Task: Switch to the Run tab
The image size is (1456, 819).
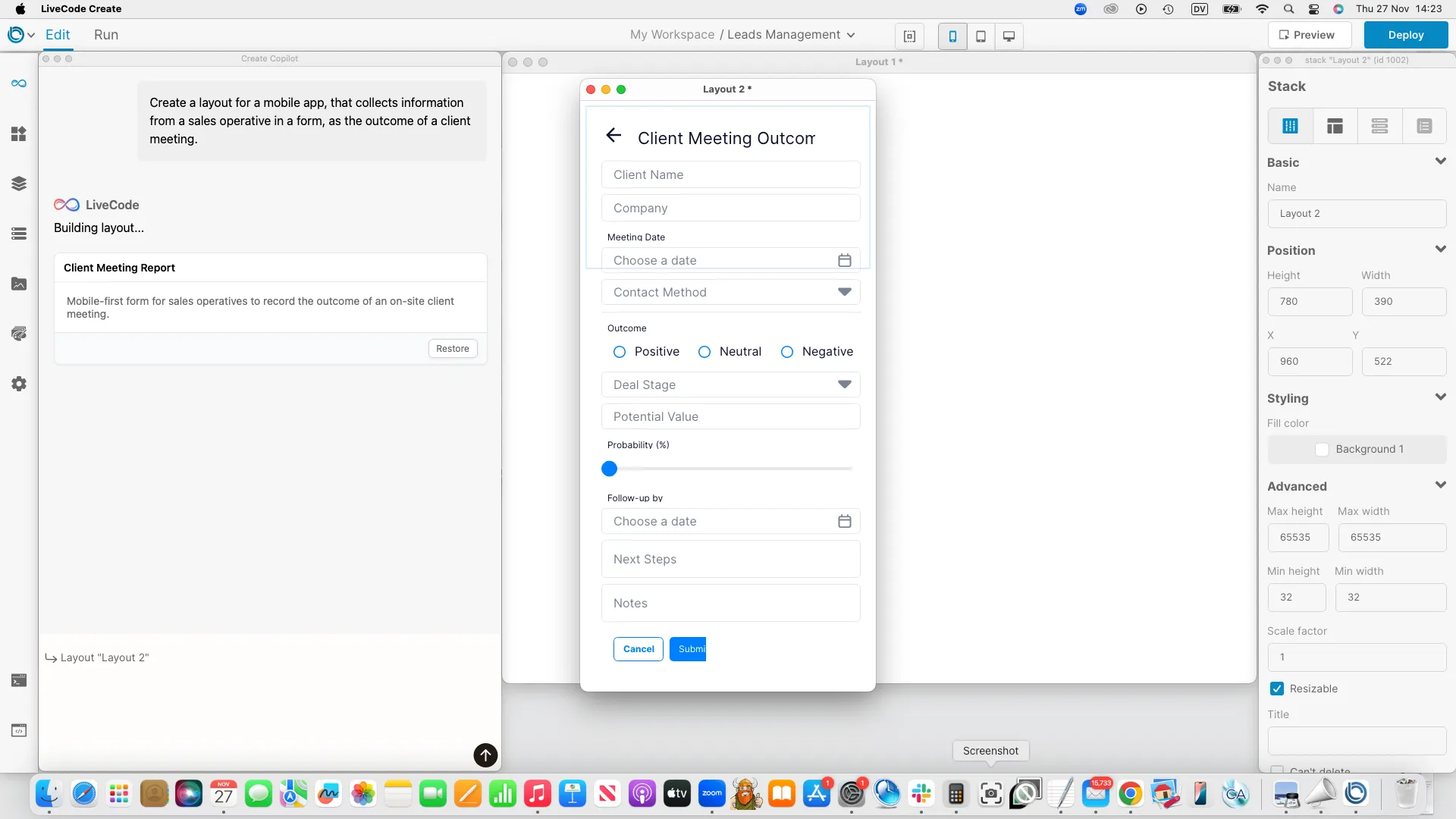Action: 106,34
